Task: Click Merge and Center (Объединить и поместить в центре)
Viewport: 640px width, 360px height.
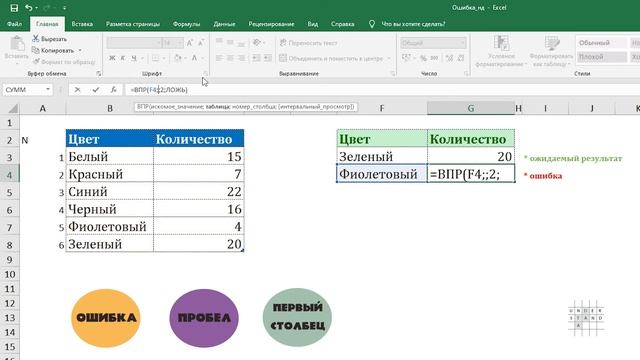Action: tap(331, 58)
